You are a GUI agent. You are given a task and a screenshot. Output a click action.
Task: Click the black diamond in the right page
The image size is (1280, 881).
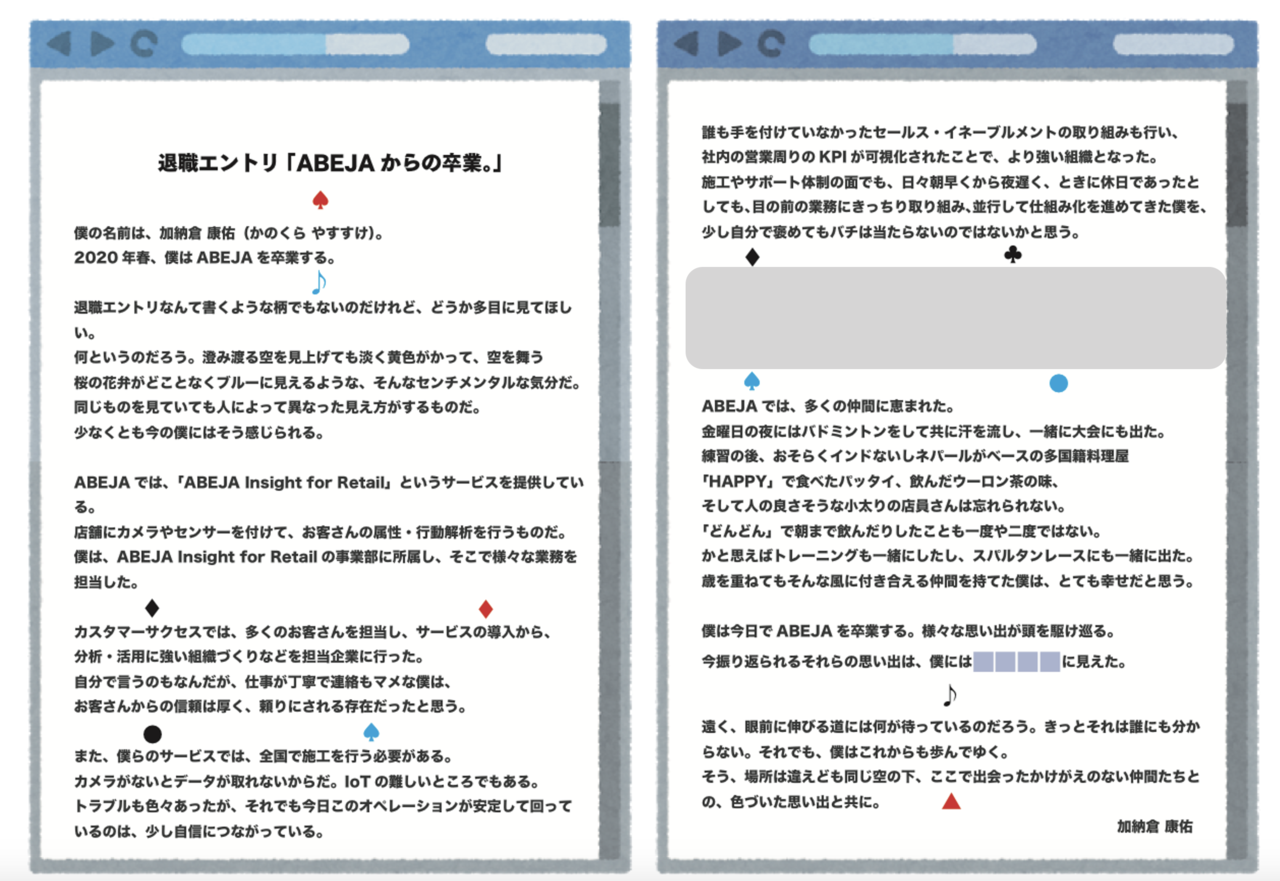click(x=753, y=257)
